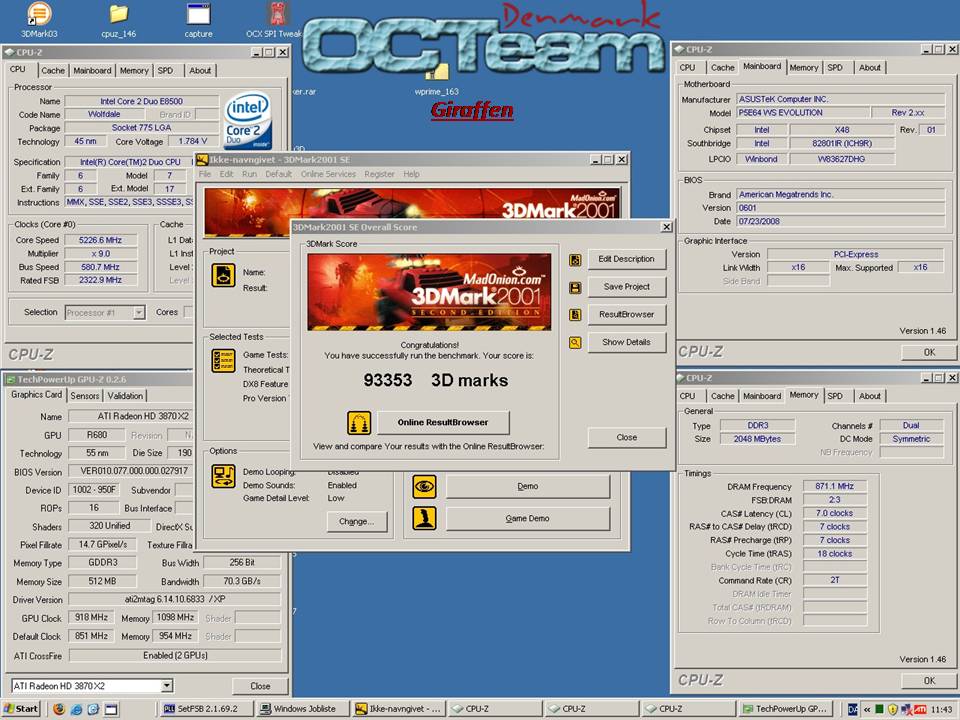Image resolution: width=960 pixels, height=720 pixels.
Task: Click the ATI tray icon in system tray
Action: tap(920, 709)
